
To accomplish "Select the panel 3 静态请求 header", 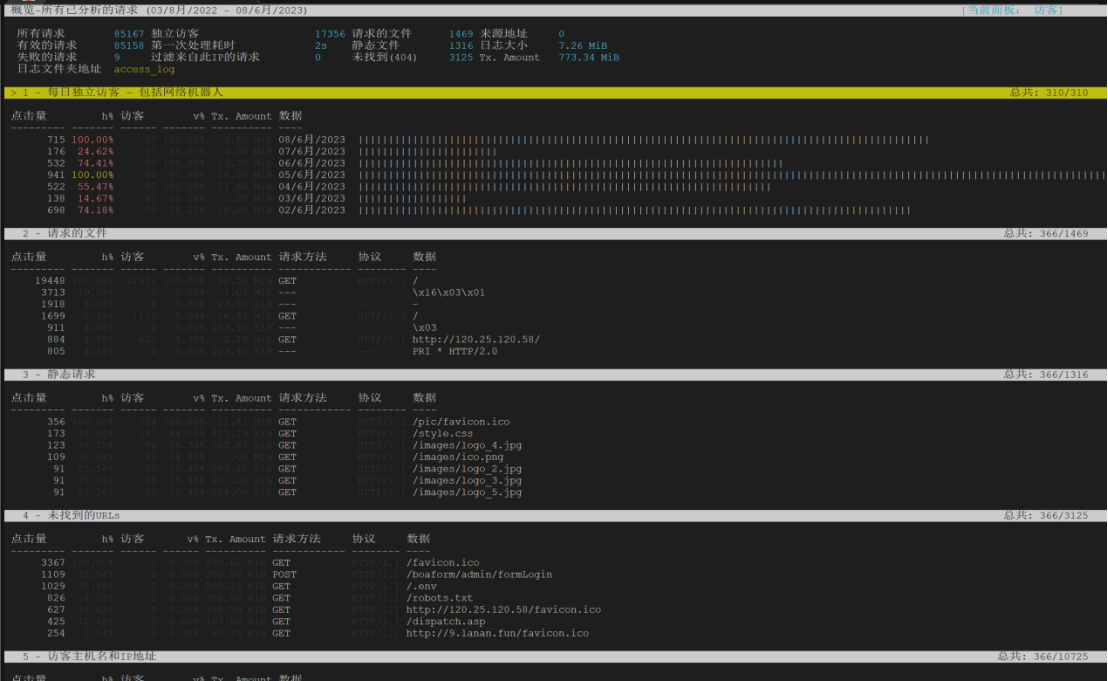I will tap(555, 374).
